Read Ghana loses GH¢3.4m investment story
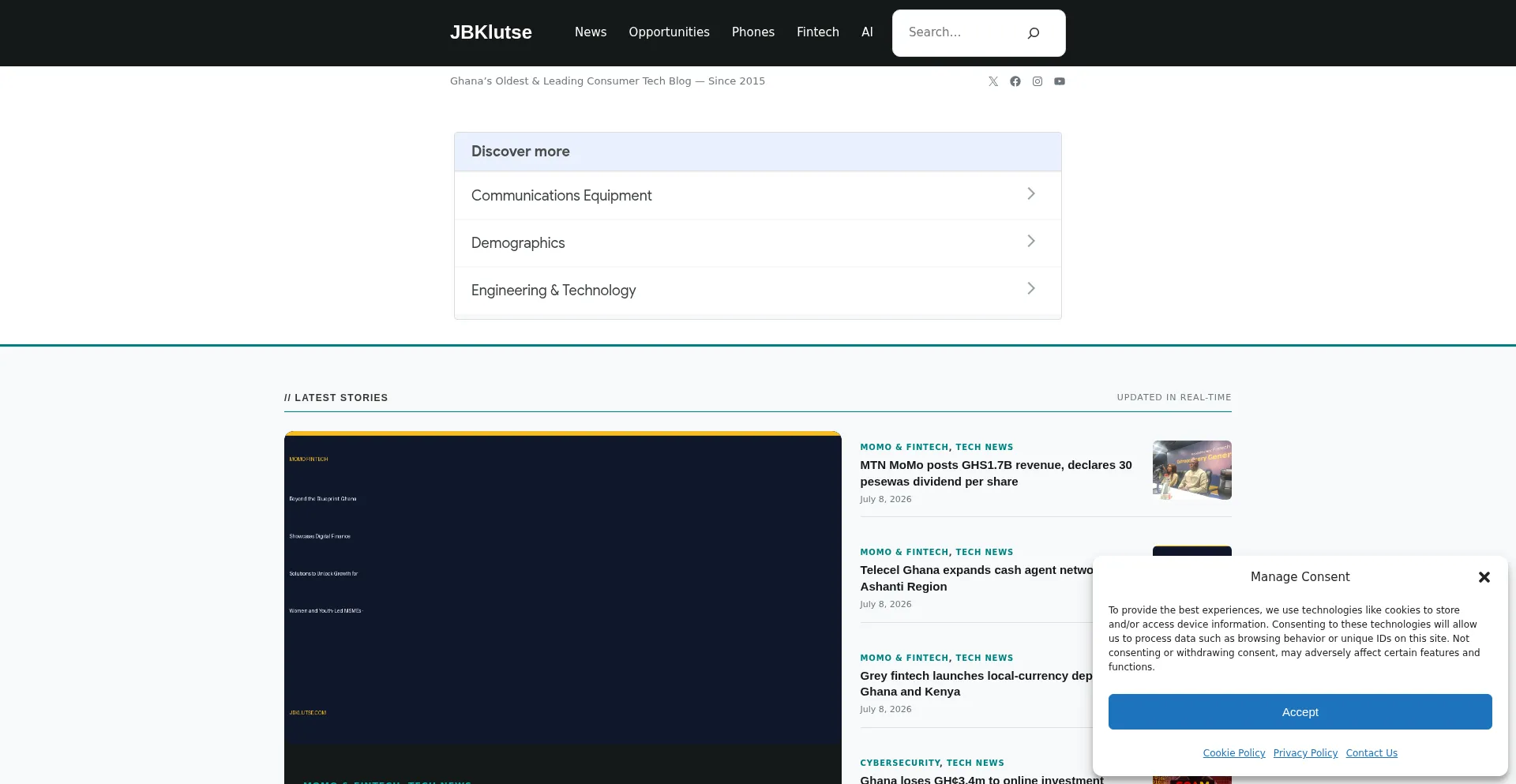The width and height of the screenshot is (1516, 784). [x=981, y=779]
